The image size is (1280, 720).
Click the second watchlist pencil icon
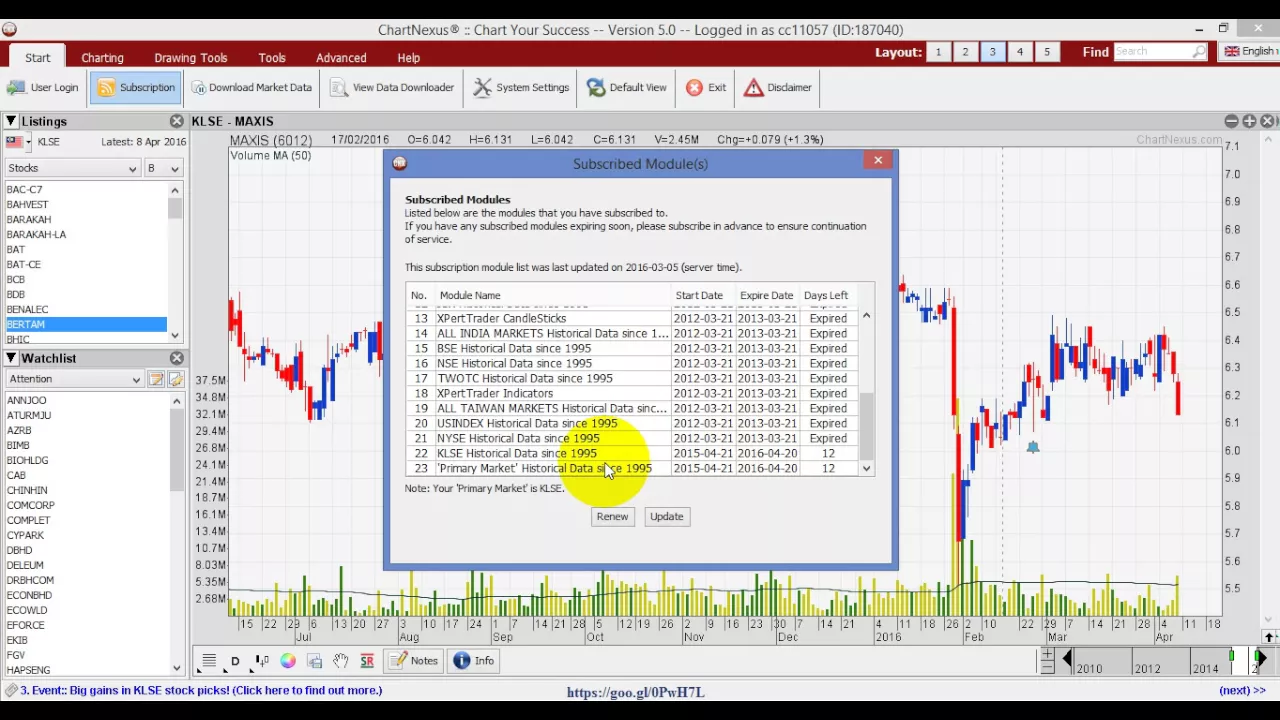(176, 379)
